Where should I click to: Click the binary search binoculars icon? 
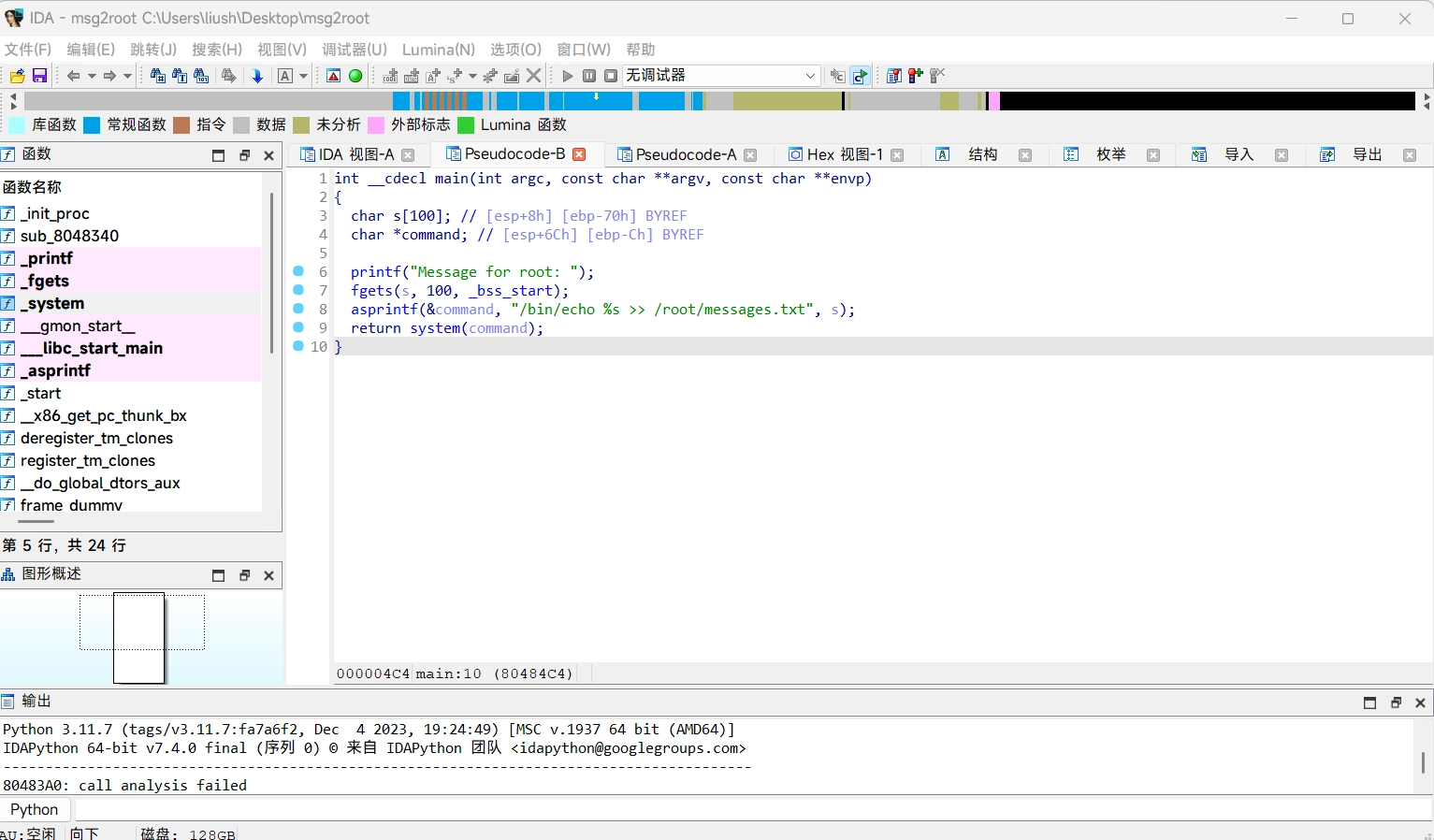pos(201,76)
